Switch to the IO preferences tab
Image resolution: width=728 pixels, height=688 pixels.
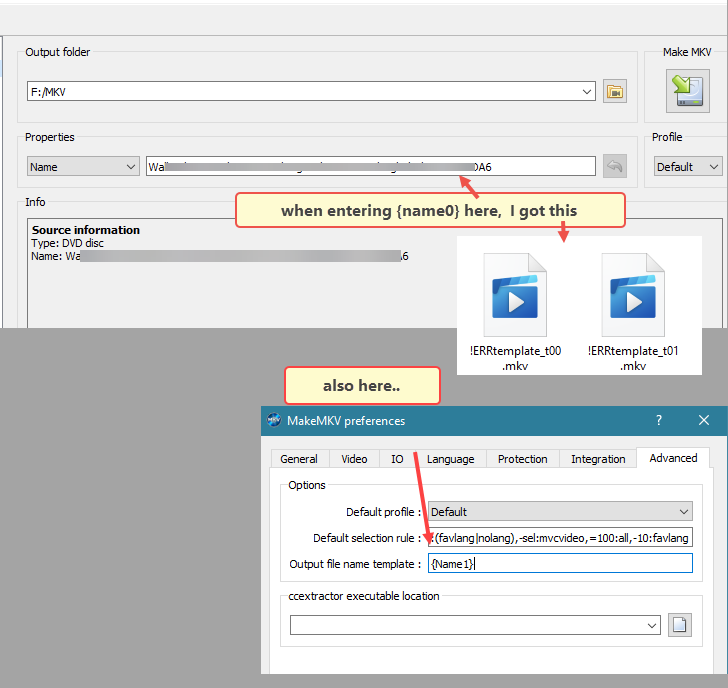[397, 459]
